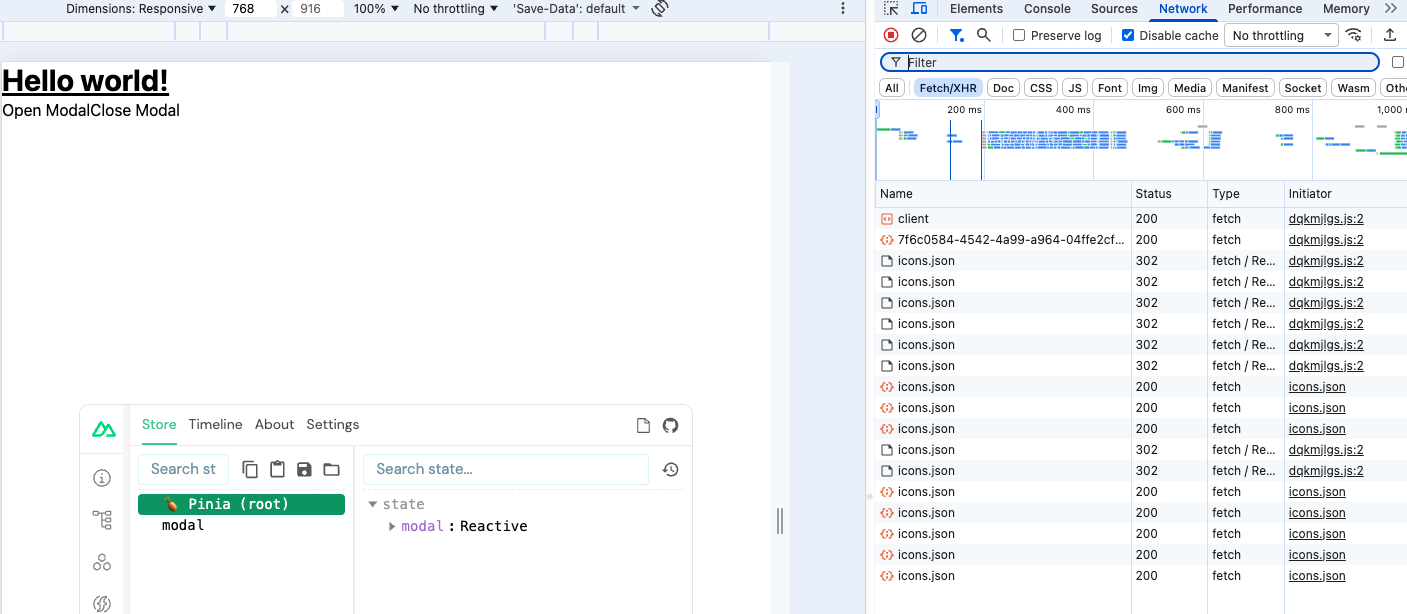Open the Timeline tab in Pinia devtools

click(215, 425)
